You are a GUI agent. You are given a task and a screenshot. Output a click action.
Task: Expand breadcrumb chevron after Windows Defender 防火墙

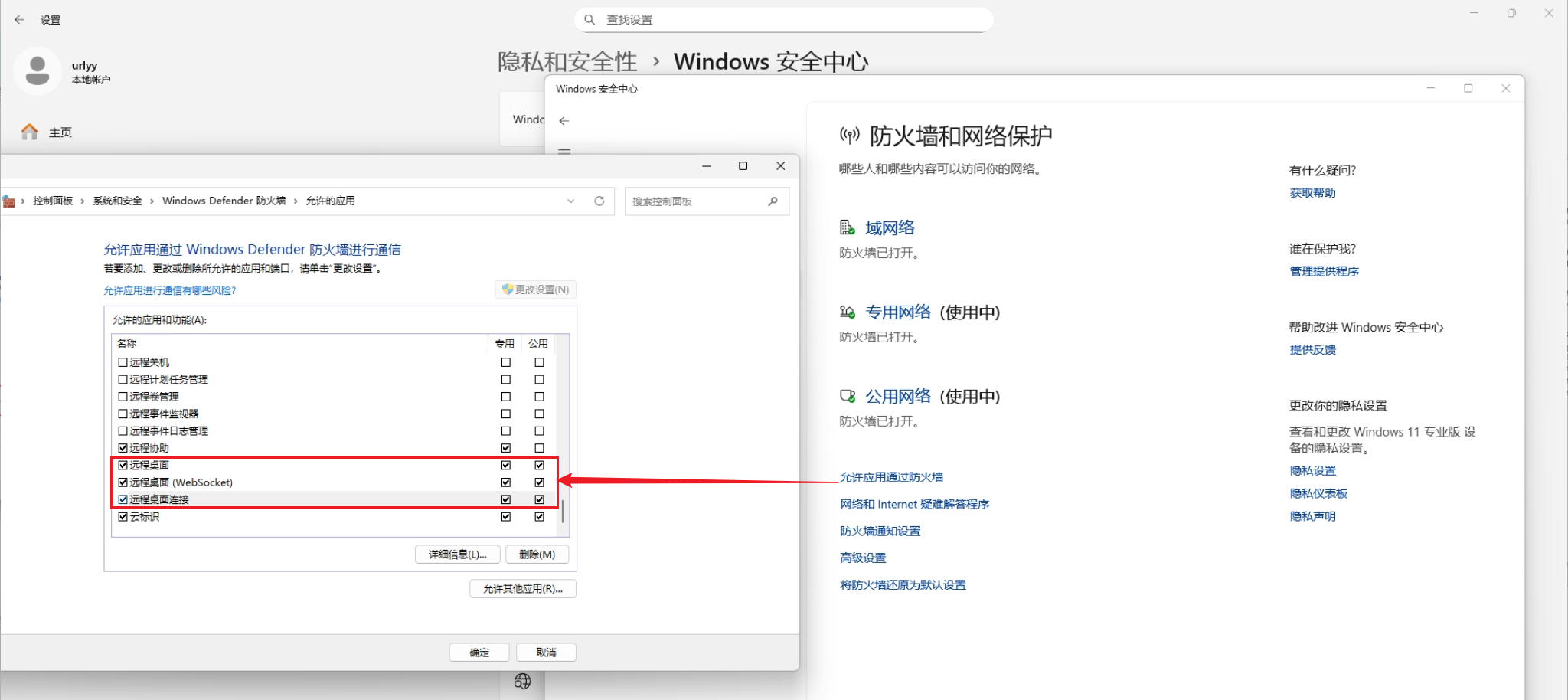click(x=296, y=201)
